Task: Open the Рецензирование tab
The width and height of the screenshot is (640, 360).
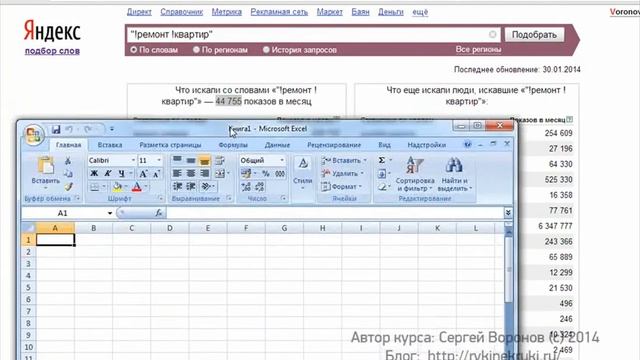Action: (x=334, y=145)
